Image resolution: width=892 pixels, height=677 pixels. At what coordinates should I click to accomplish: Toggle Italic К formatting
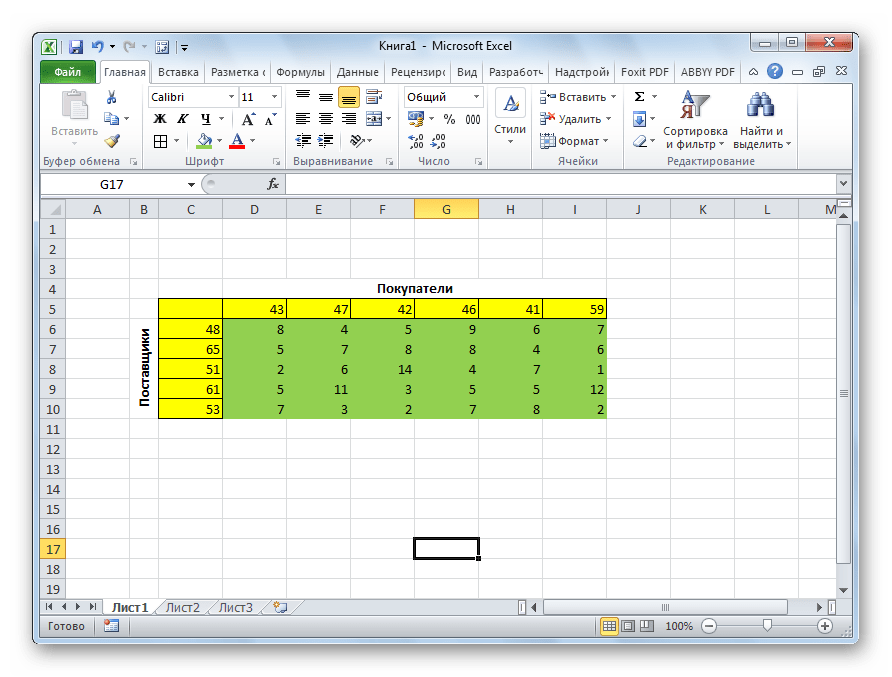click(182, 119)
